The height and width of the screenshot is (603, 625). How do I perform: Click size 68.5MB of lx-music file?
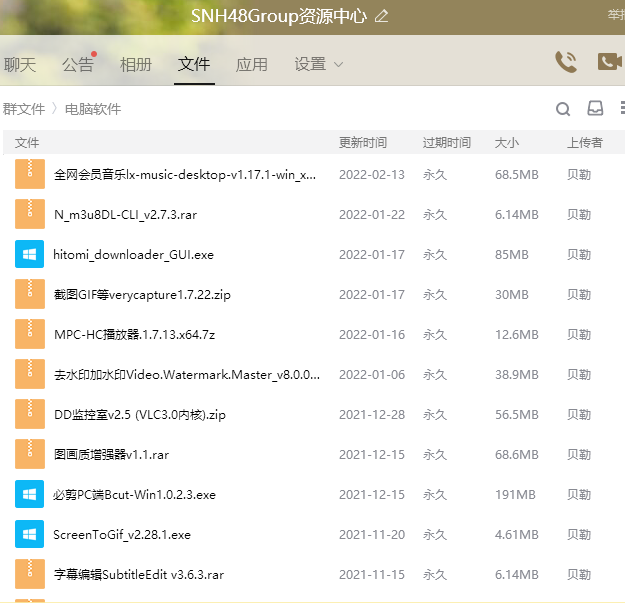point(517,175)
